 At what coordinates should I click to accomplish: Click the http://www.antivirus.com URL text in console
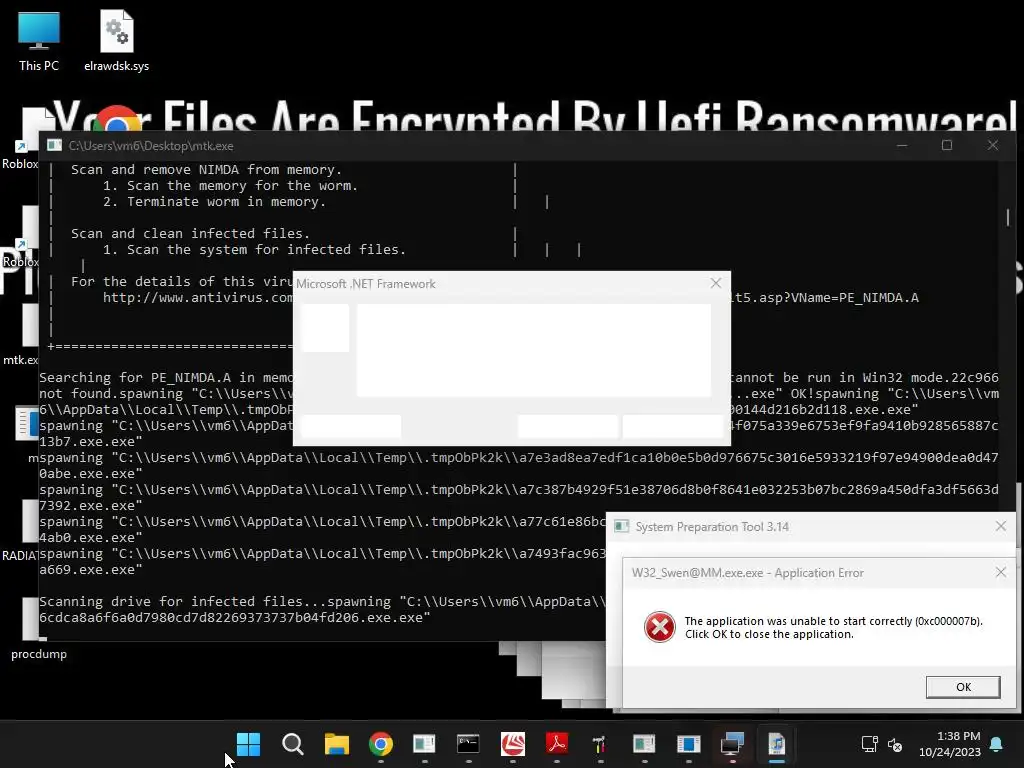pyautogui.click(x=198, y=298)
